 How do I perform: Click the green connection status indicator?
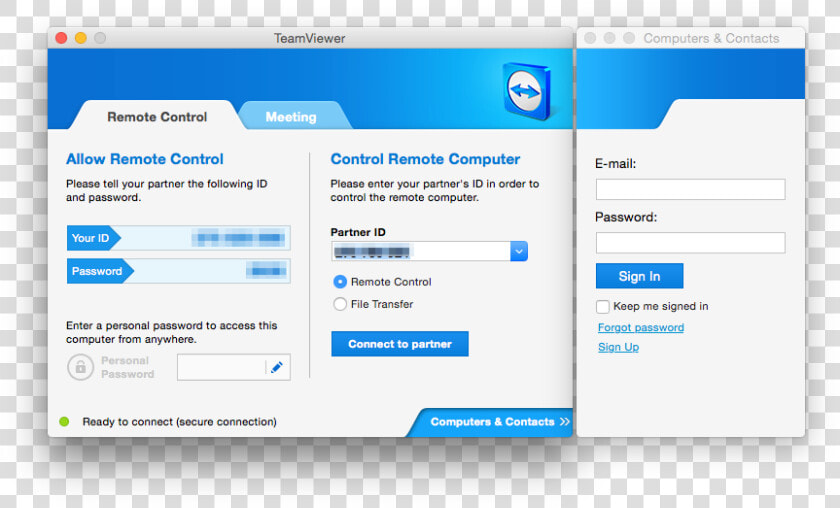coord(64,422)
